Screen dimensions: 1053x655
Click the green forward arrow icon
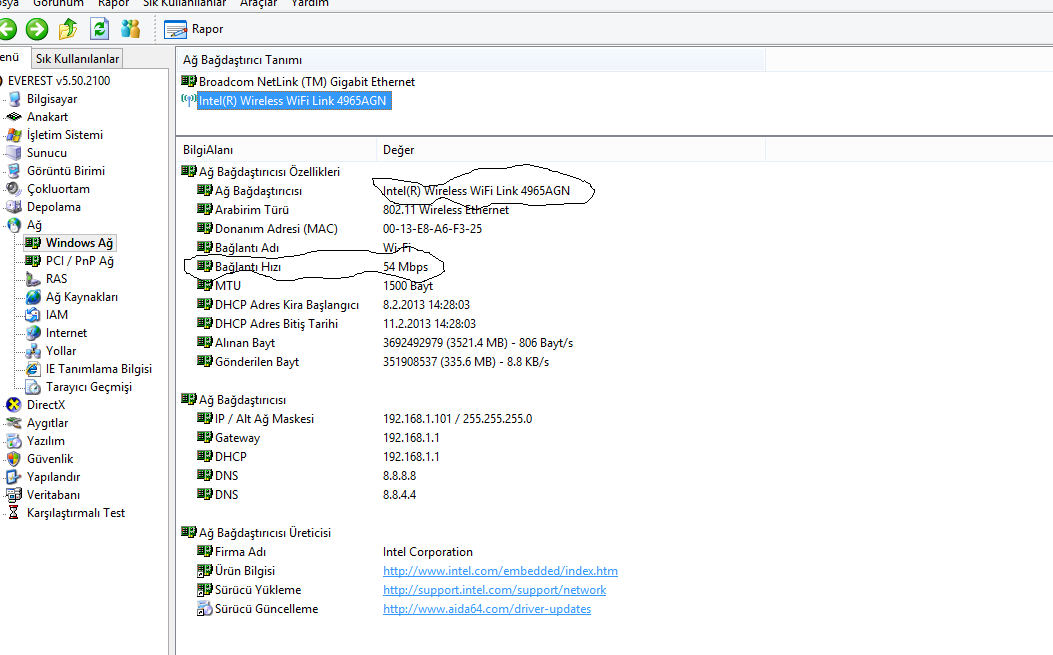37,29
